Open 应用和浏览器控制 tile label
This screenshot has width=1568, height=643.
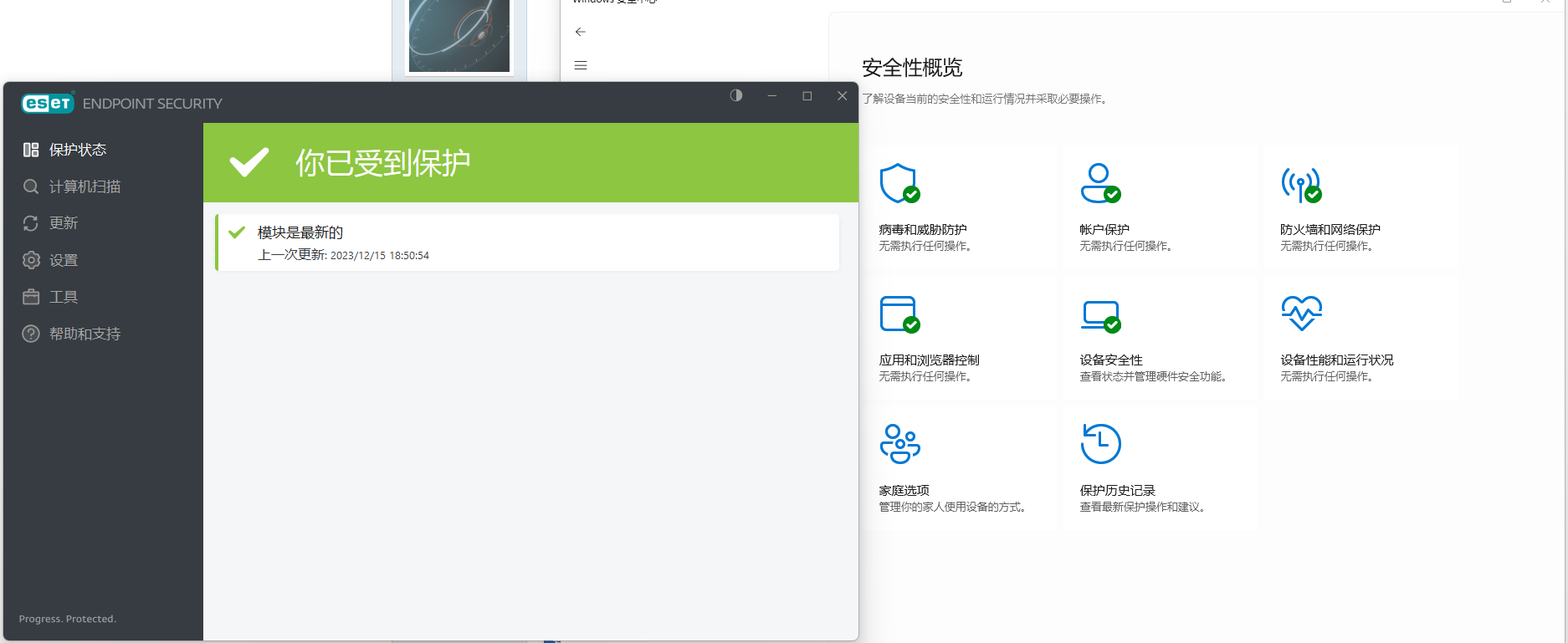point(929,360)
